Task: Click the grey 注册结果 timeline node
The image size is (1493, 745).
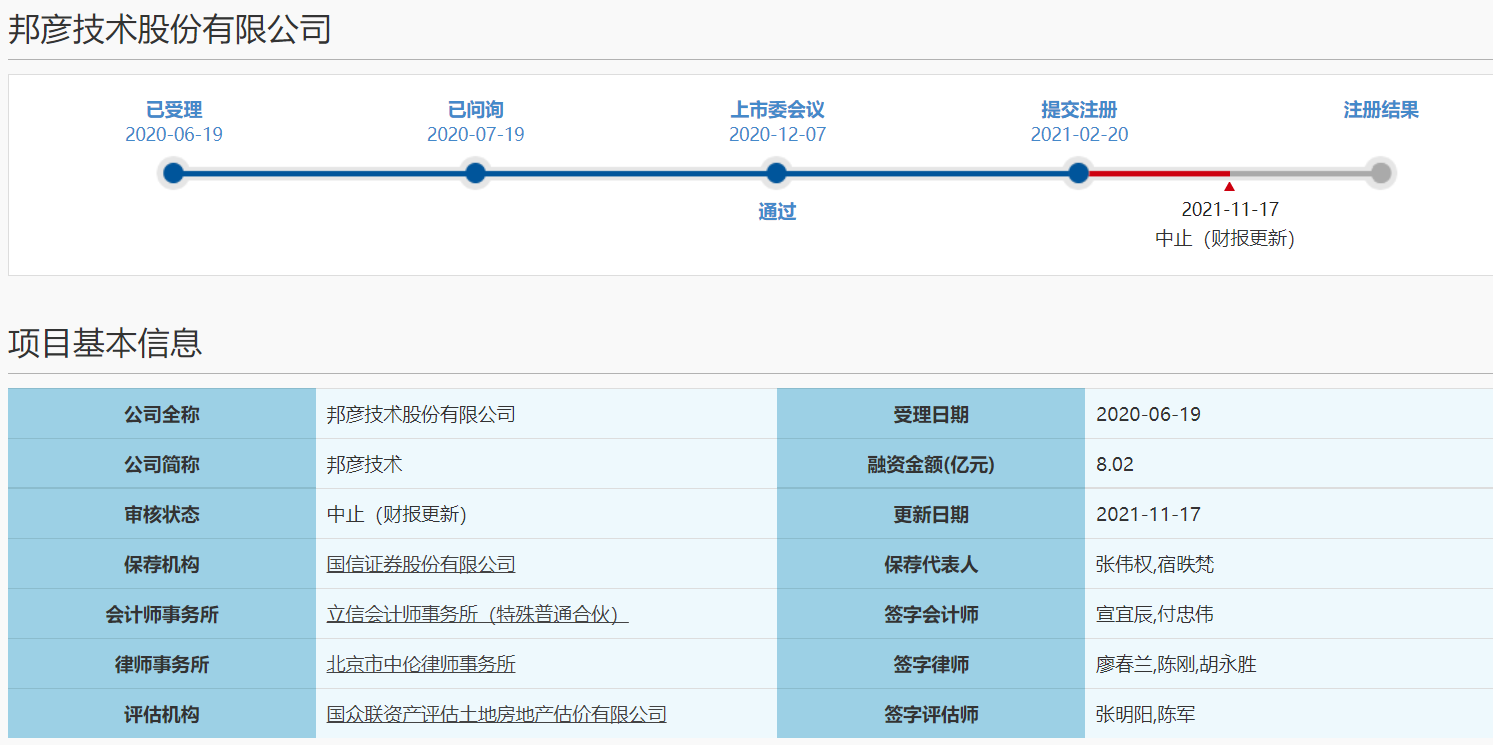Action: click(1380, 173)
